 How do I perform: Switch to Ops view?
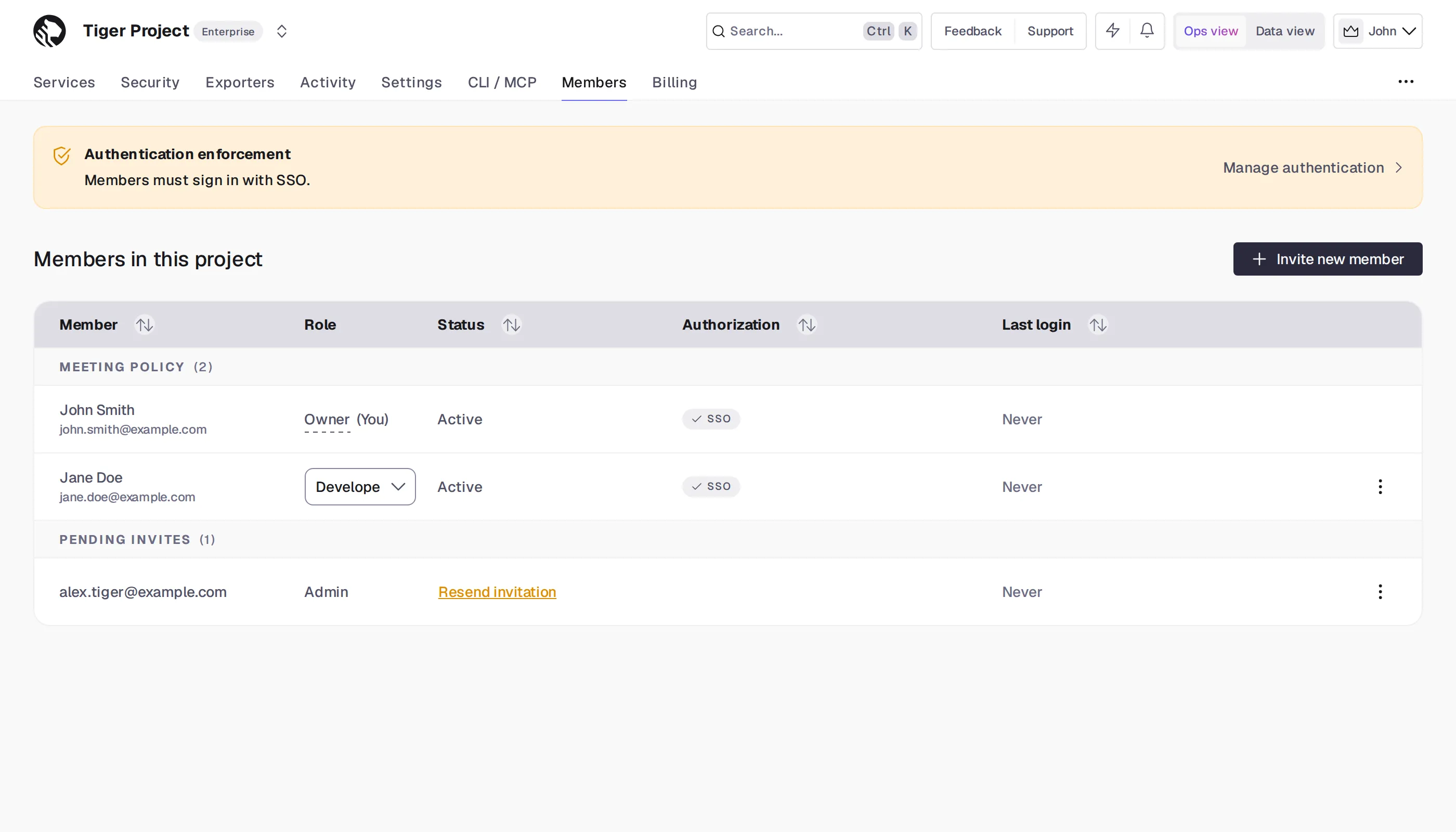pyautogui.click(x=1210, y=31)
